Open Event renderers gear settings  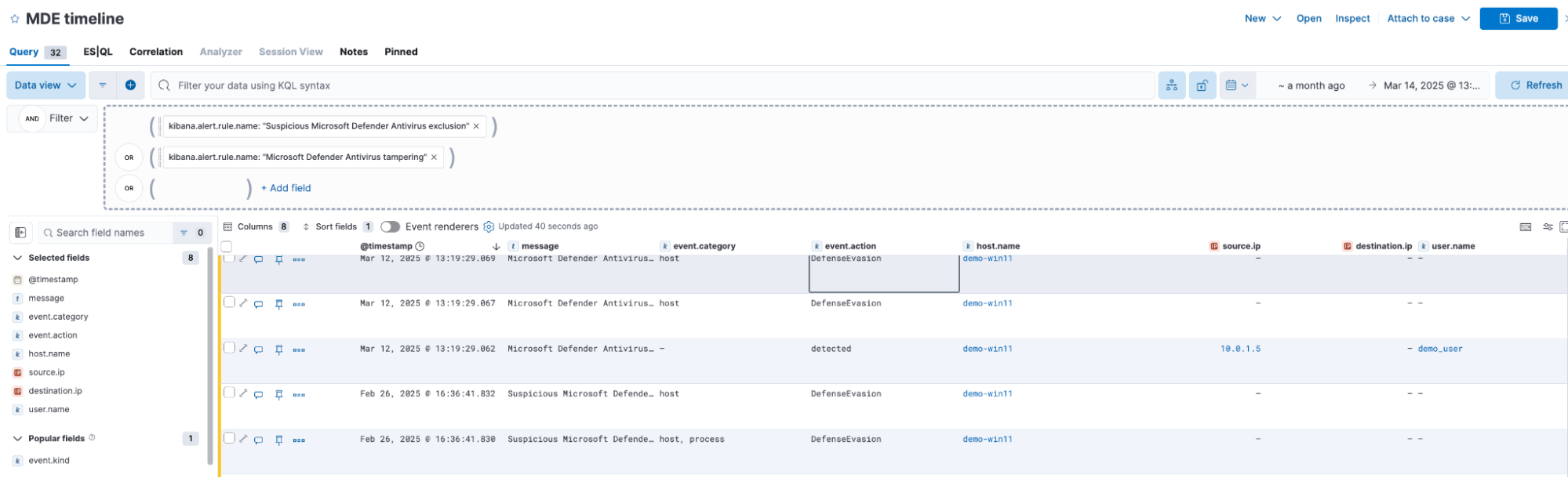(x=489, y=226)
